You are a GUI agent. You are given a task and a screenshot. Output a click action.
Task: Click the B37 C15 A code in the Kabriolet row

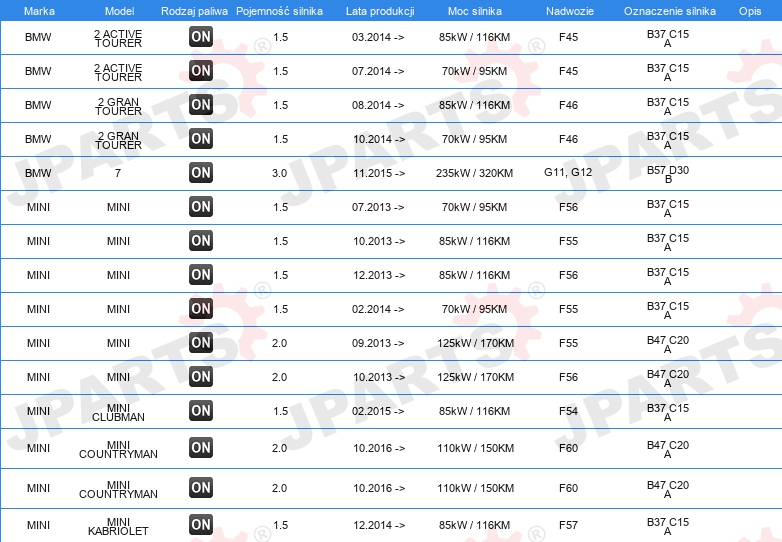(668, 527)
